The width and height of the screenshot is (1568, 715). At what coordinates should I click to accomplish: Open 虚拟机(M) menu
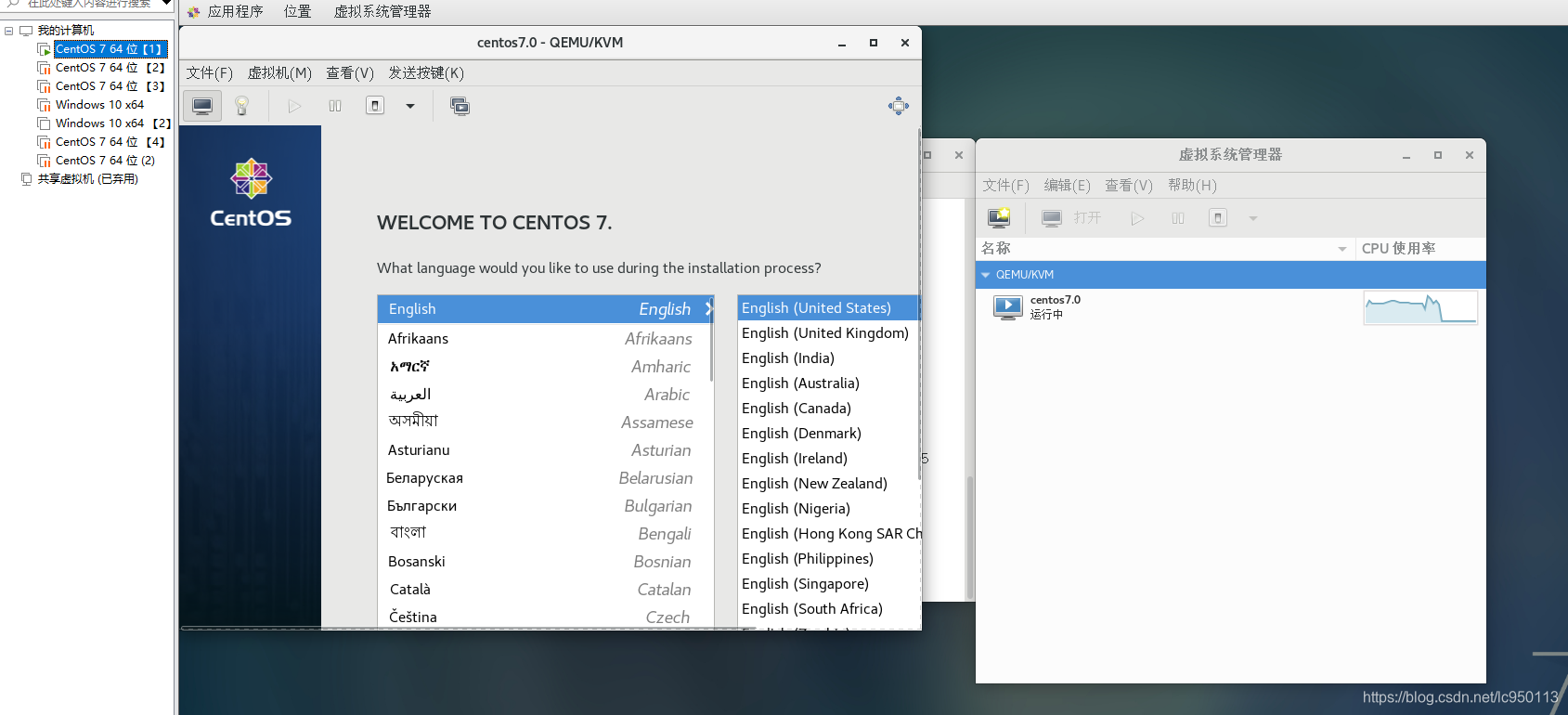(279, 72)
